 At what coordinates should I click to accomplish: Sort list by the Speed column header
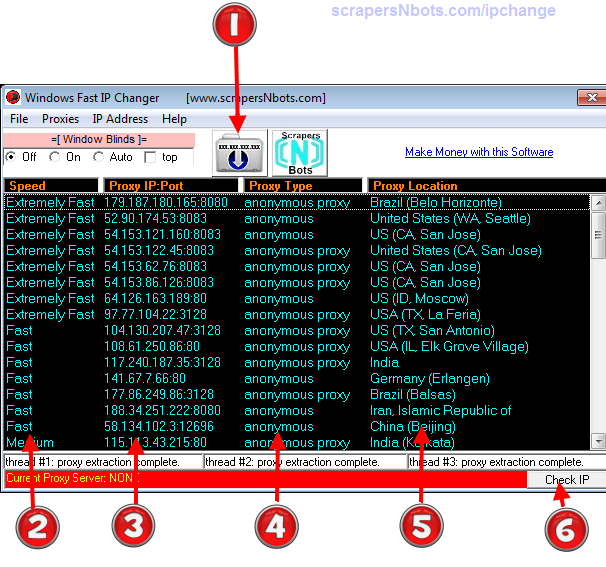click(50, 186)
